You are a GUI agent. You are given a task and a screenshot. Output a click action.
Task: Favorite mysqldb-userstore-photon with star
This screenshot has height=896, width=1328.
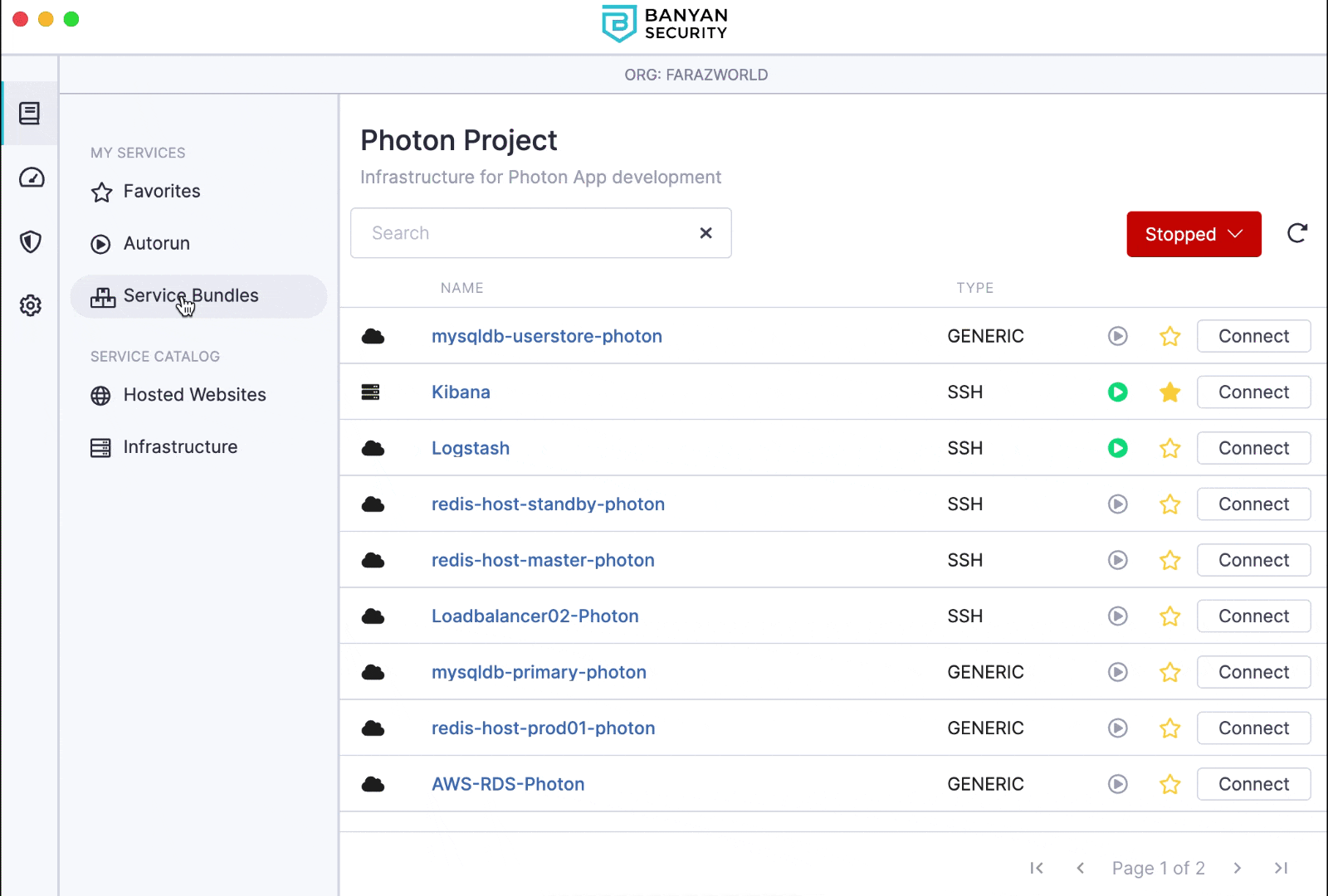pos(1170,336)
